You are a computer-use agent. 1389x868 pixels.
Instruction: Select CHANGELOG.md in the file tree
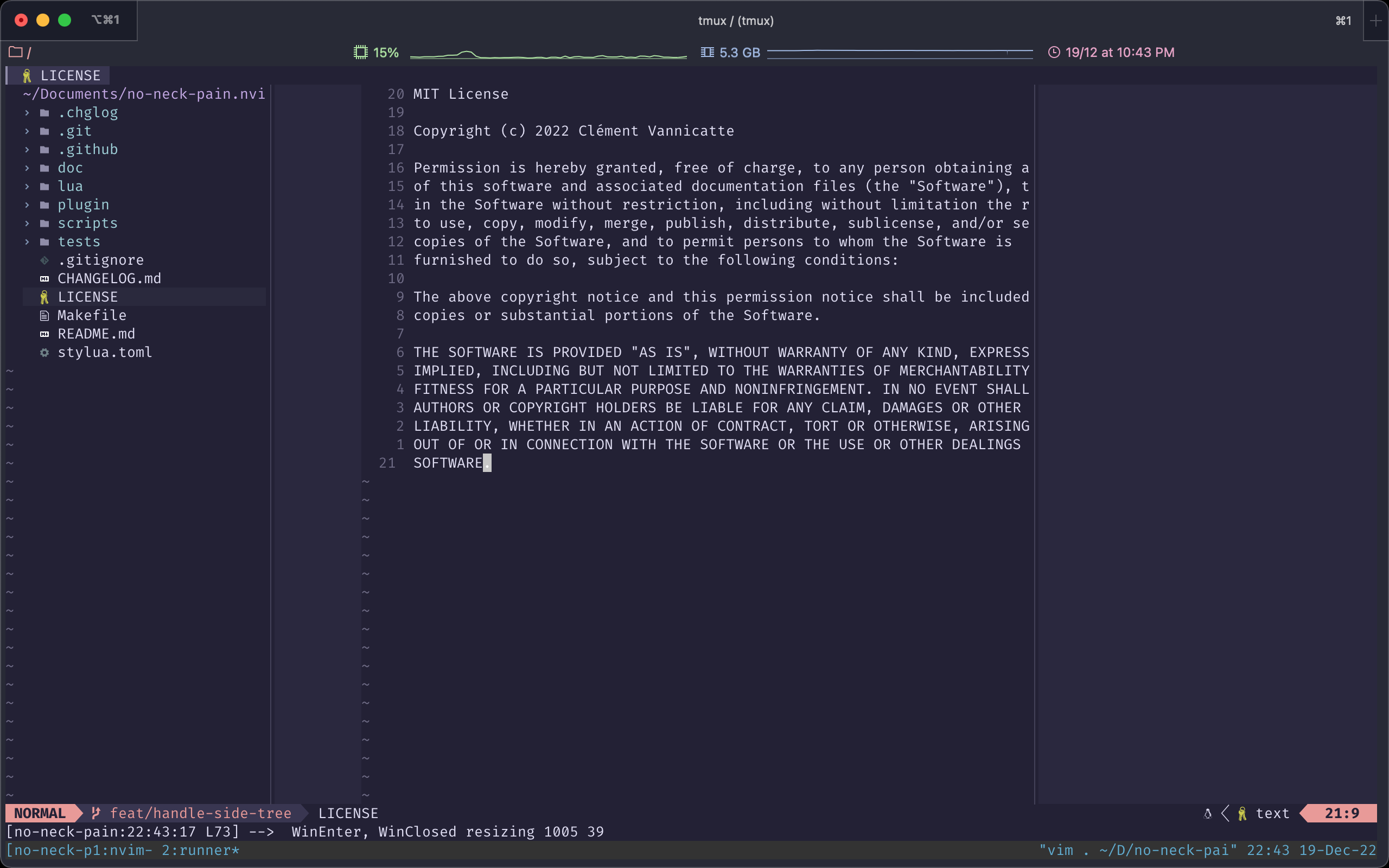[110, 278]
